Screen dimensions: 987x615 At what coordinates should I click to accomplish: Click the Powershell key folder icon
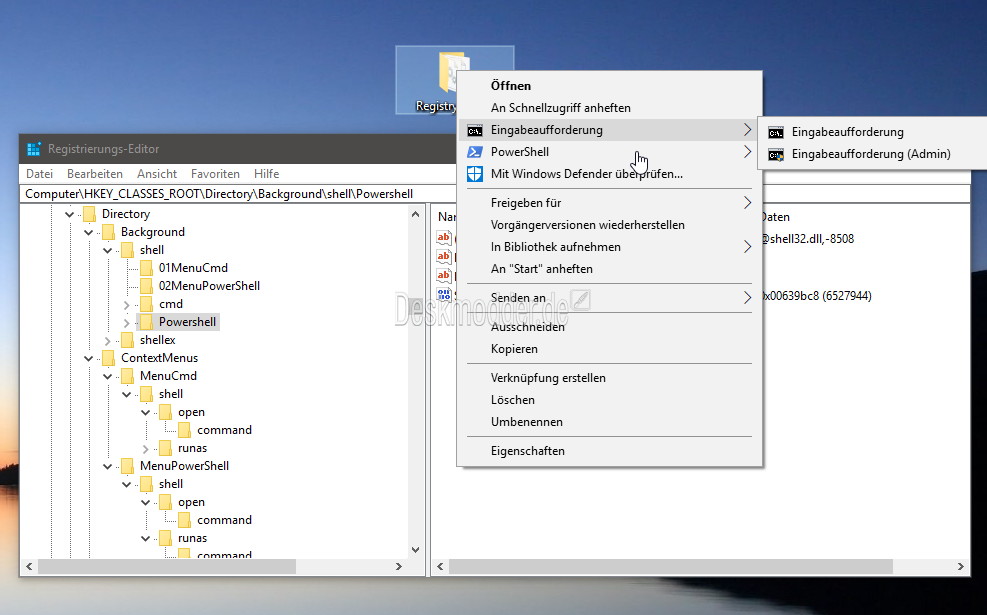coord(146,322)
